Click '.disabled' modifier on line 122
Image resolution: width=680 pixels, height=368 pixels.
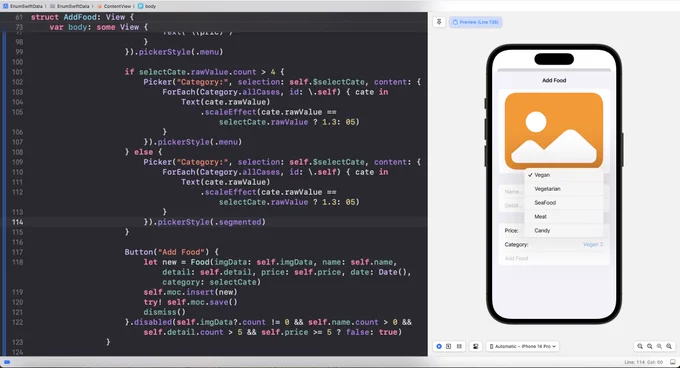[x=150, y=322]
